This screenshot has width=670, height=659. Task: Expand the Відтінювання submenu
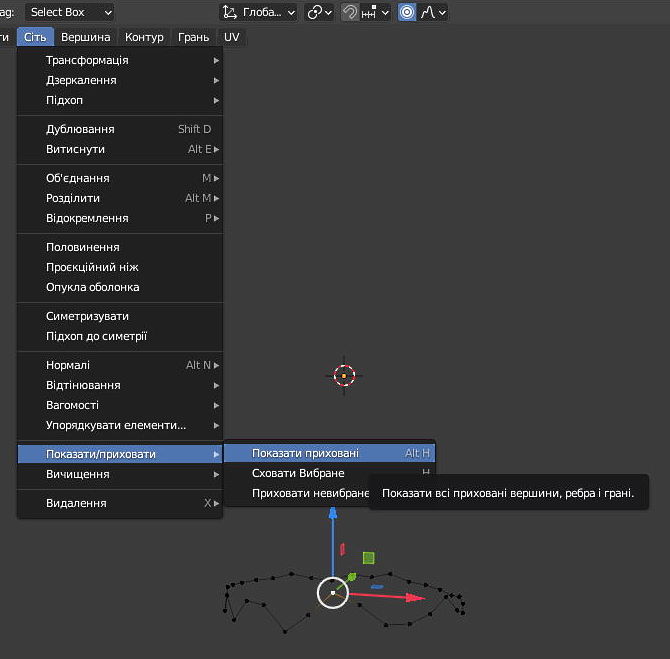[x=120, y=385]
